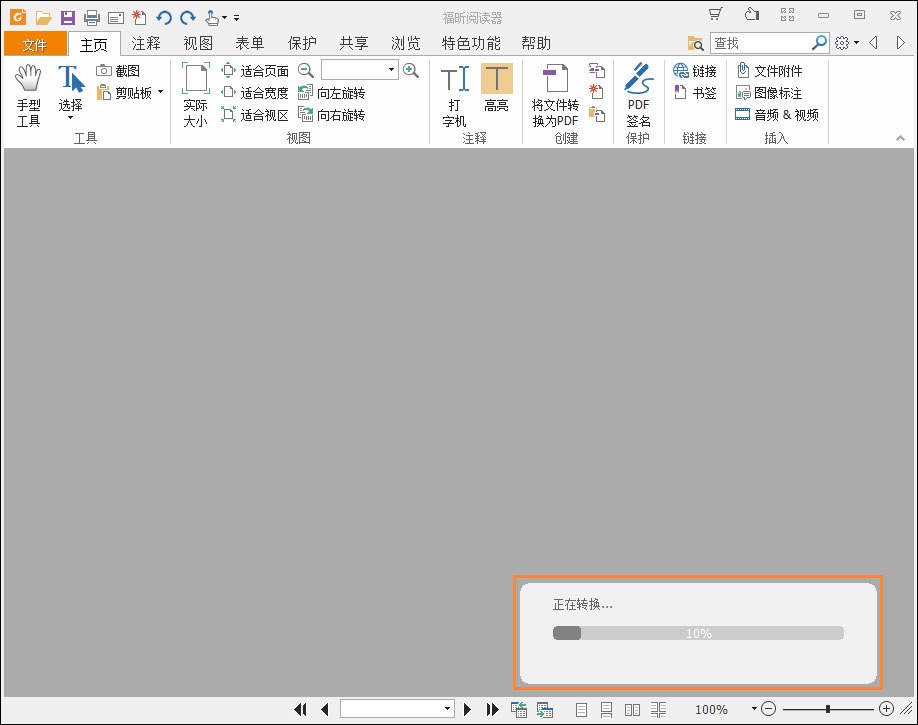Click the 适合页面 fit page button

tap(258, 70)
